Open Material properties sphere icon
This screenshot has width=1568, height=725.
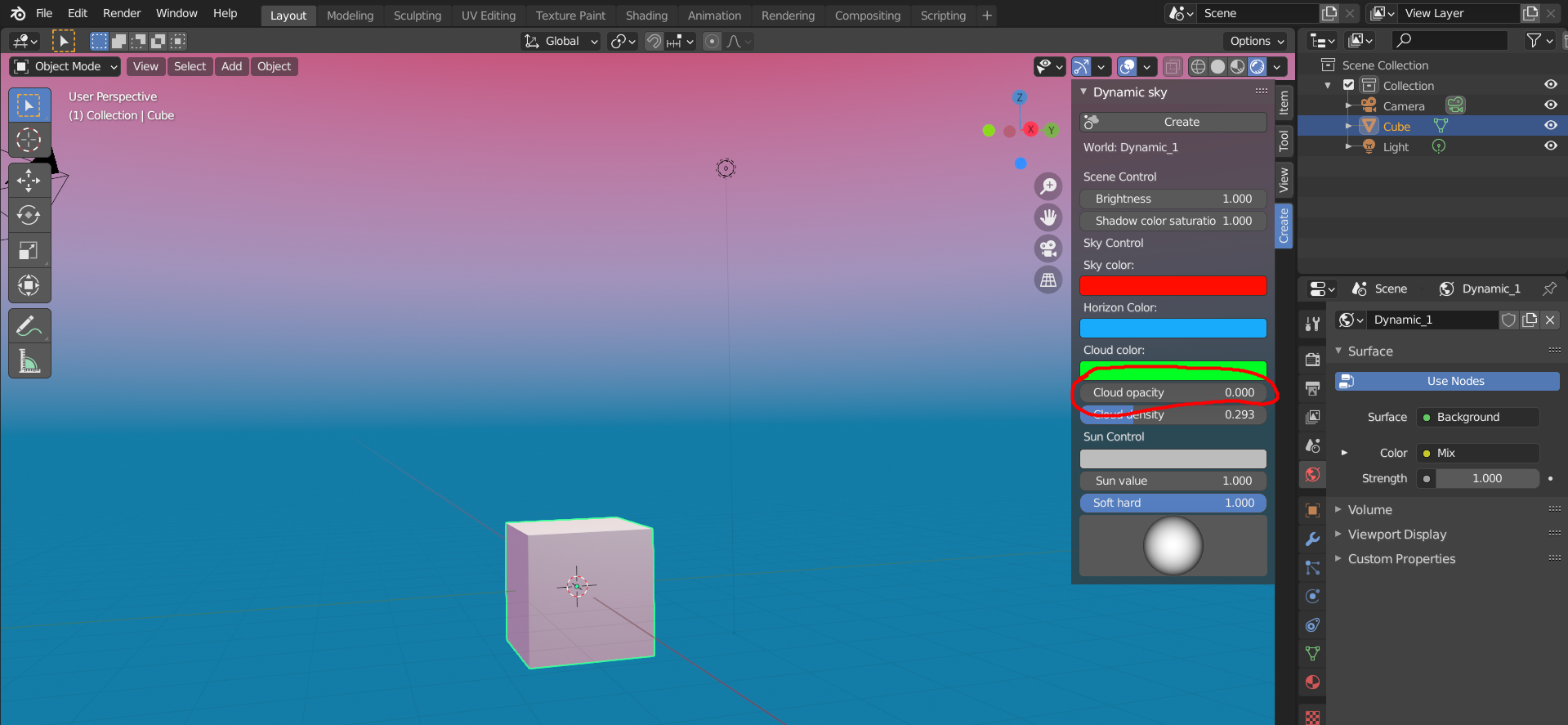1312,682
